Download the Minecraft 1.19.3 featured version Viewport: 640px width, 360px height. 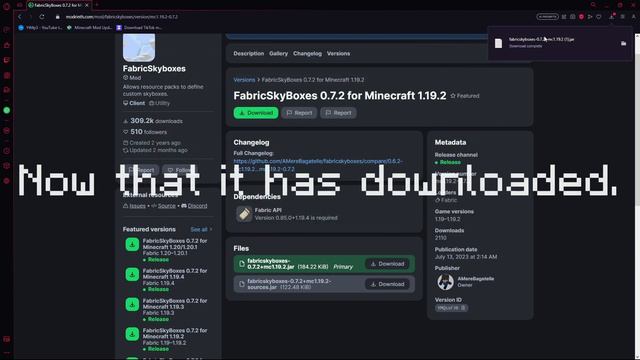(x=132, y=304)
